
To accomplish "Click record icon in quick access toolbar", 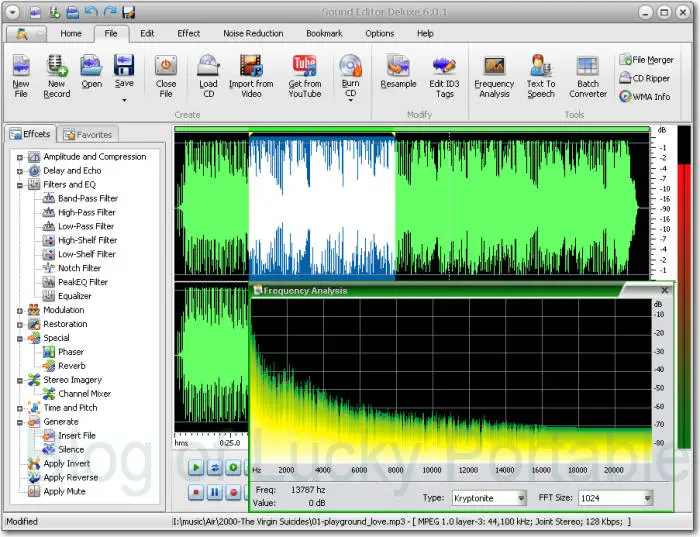I will [x=54, y=12].
